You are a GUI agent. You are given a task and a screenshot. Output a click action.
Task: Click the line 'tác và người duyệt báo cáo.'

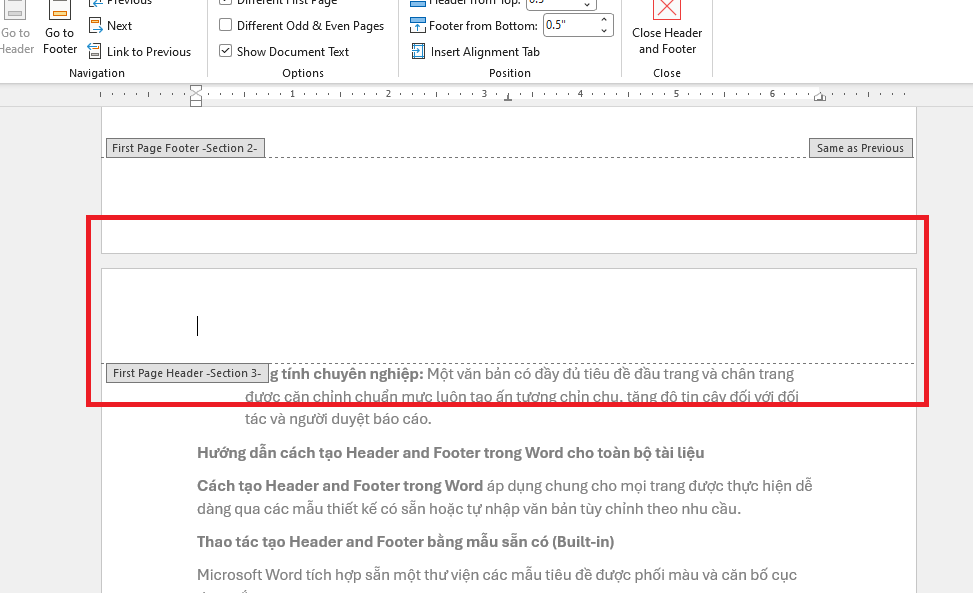click(x=338, y=419)
